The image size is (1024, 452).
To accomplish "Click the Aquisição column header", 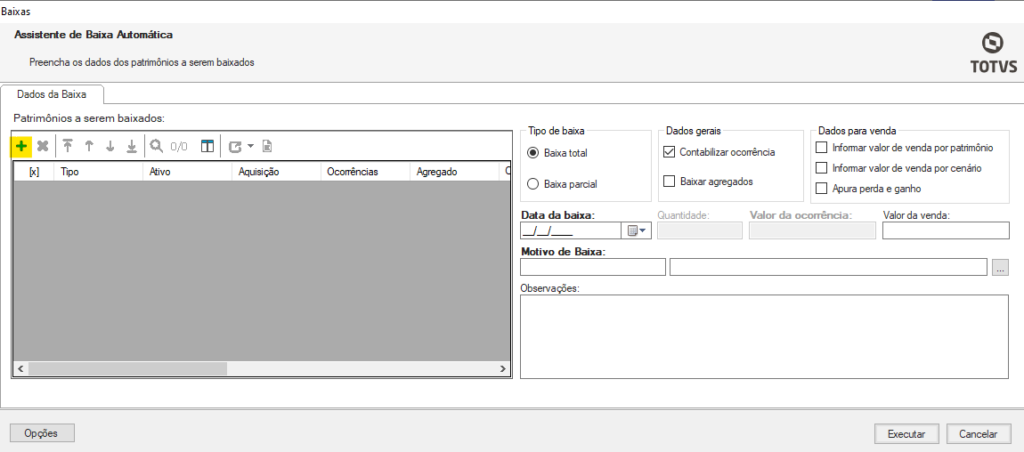I will pyautogui.click(x=258, y=172).
